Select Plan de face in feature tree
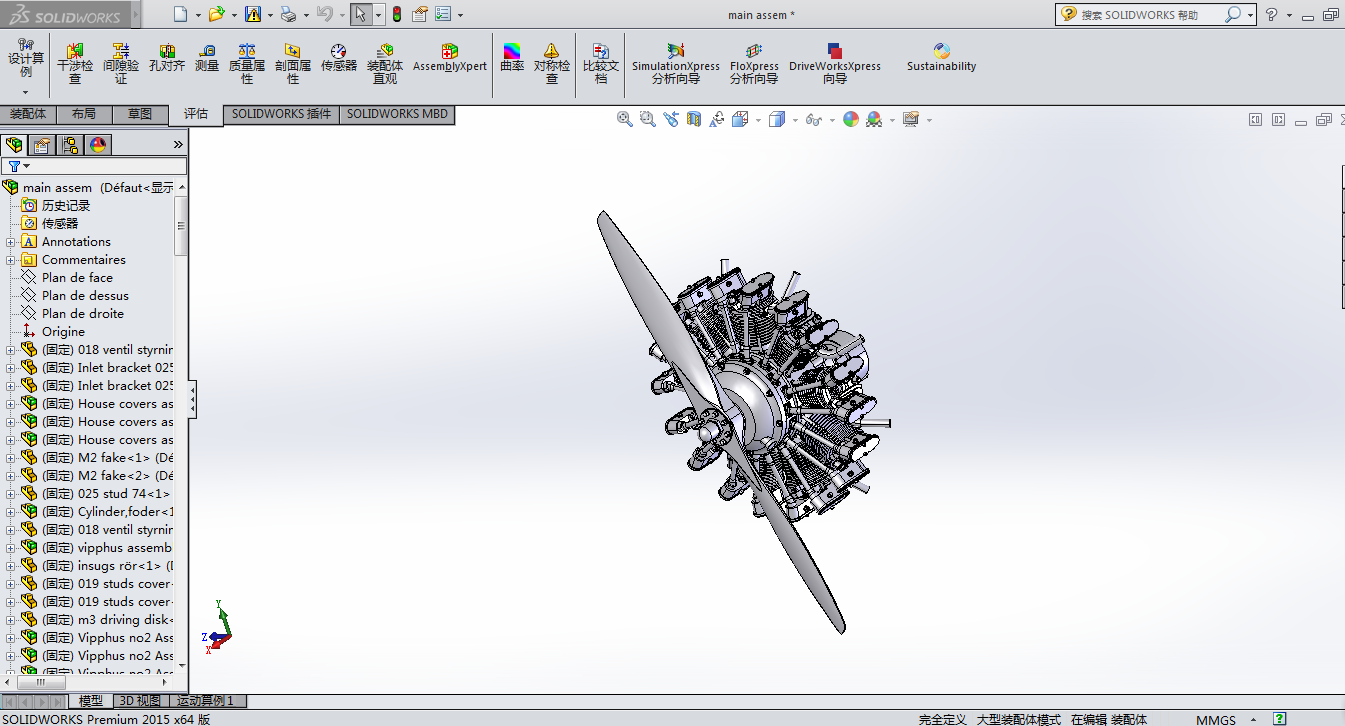 (77, 278)
